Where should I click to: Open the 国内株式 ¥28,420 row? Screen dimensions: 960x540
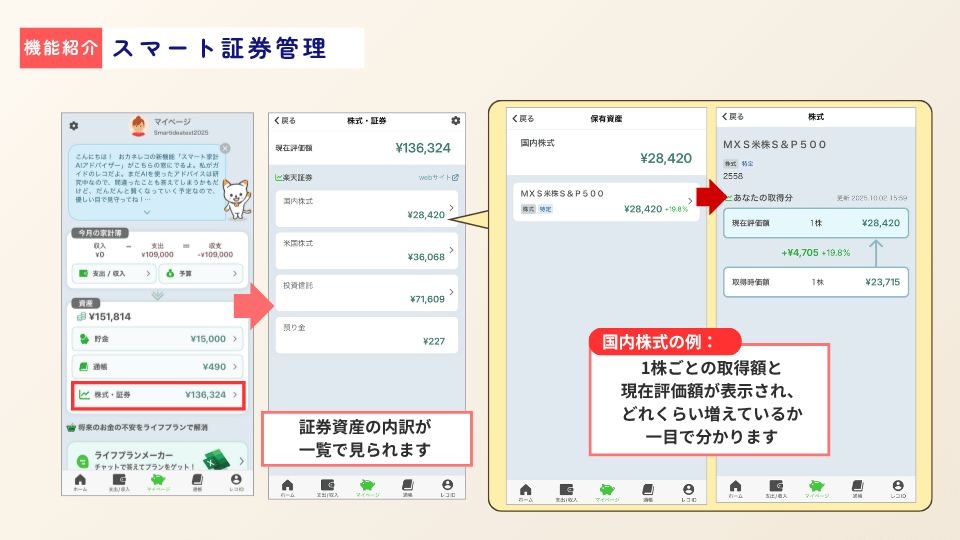click(365, 207)
